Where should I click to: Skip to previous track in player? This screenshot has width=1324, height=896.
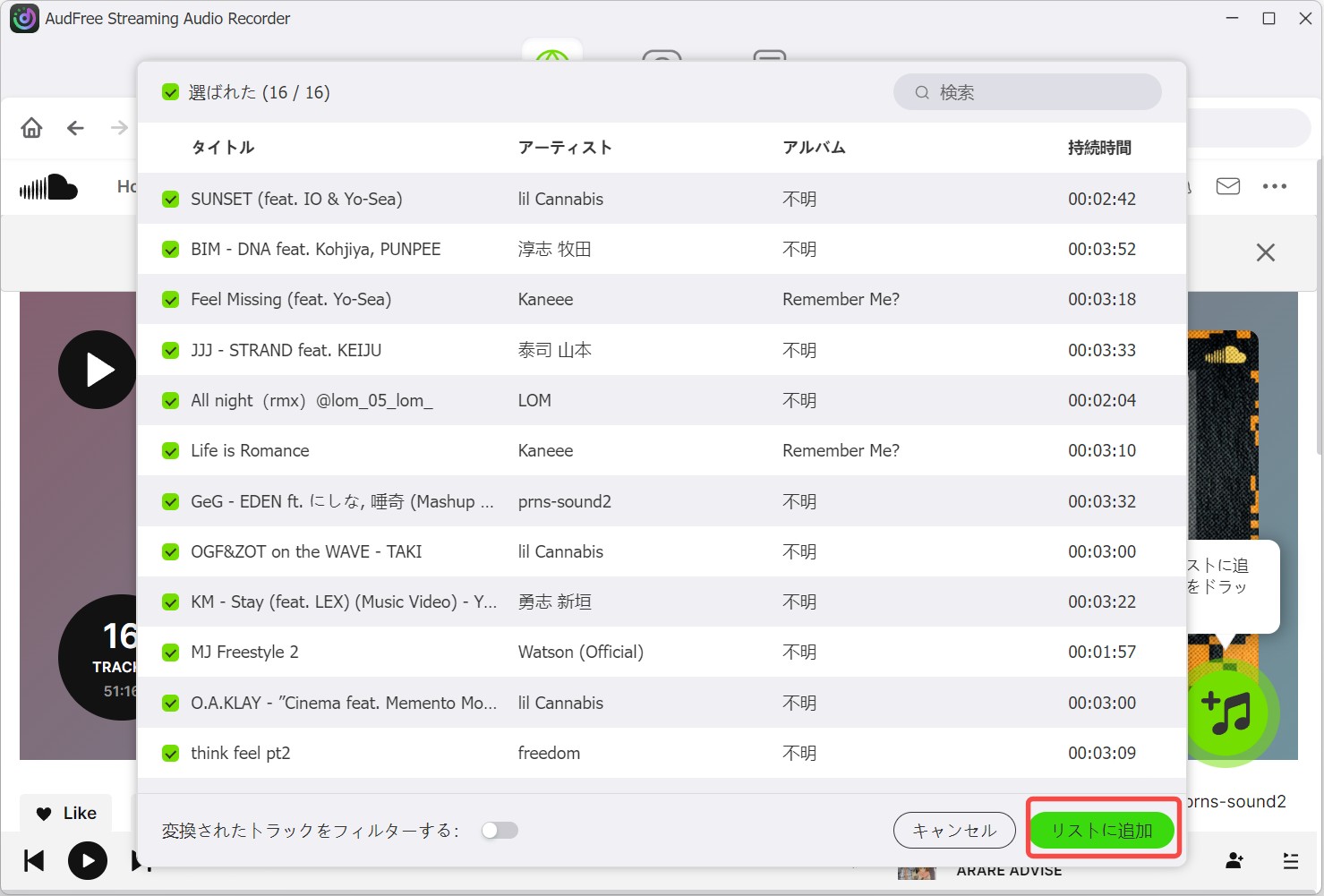tap(34, 861)
